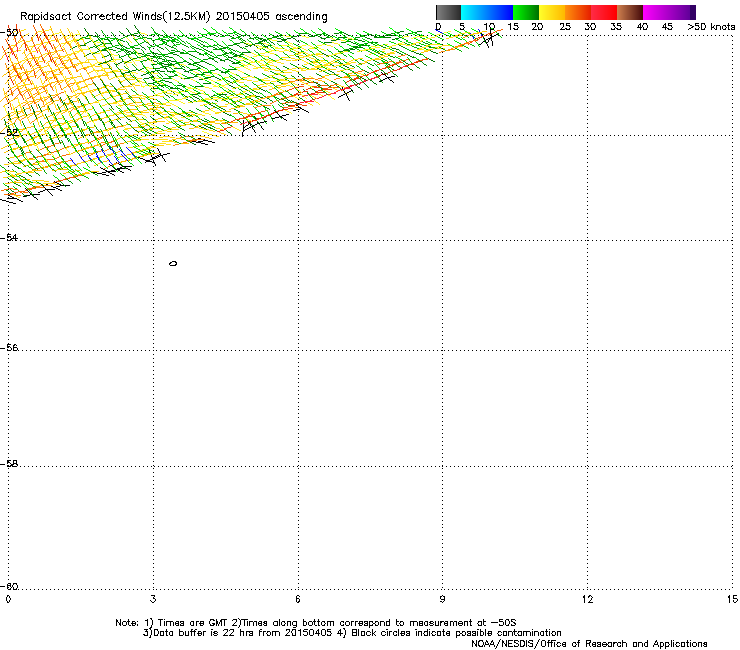Viewport: 740px width, 650px height.
Task: Click the legend label '45'
Action: [x=667, y=27]
